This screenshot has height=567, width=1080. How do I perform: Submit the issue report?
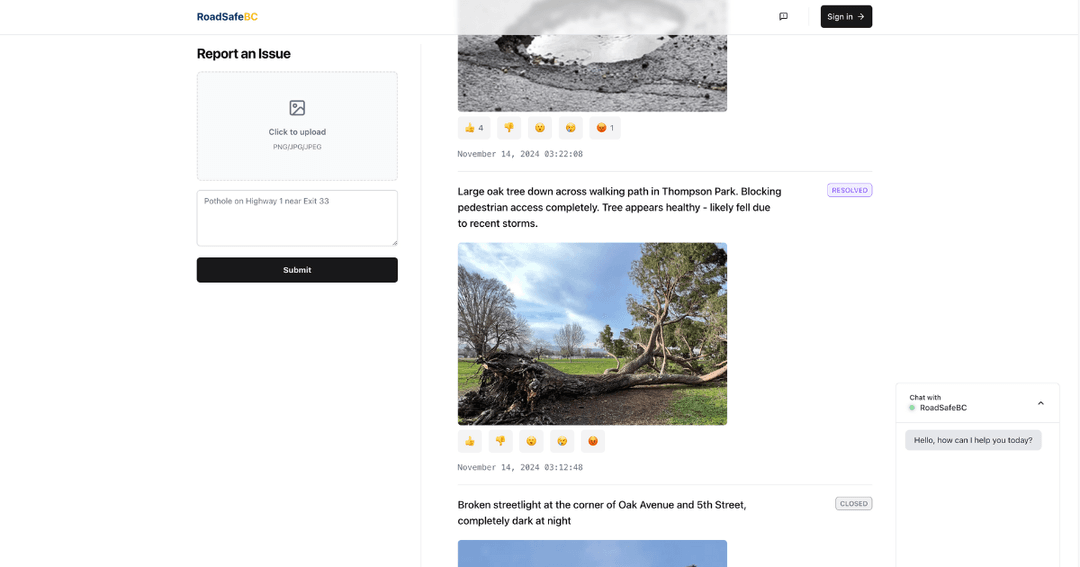(x=297, y=270)
